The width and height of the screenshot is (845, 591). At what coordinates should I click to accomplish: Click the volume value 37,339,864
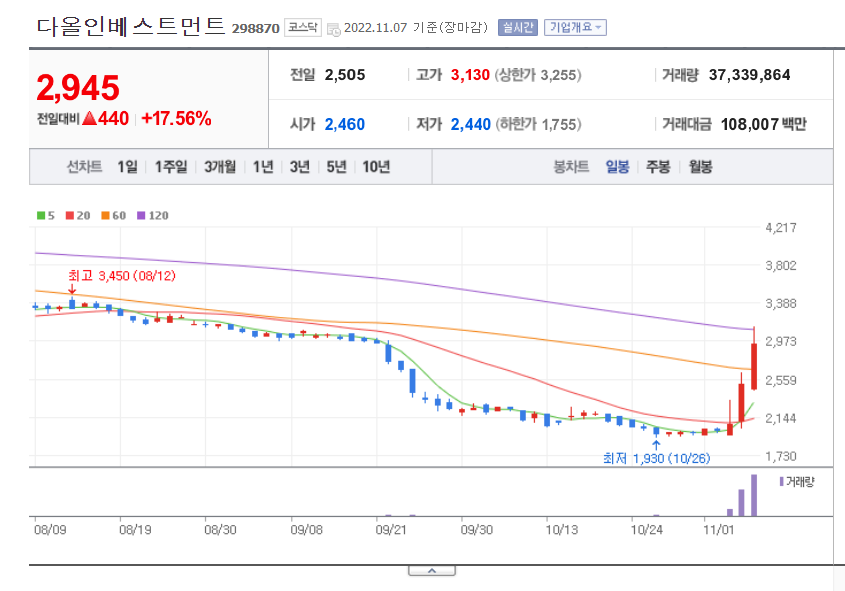pyautogui.click(x=750, y=75)
